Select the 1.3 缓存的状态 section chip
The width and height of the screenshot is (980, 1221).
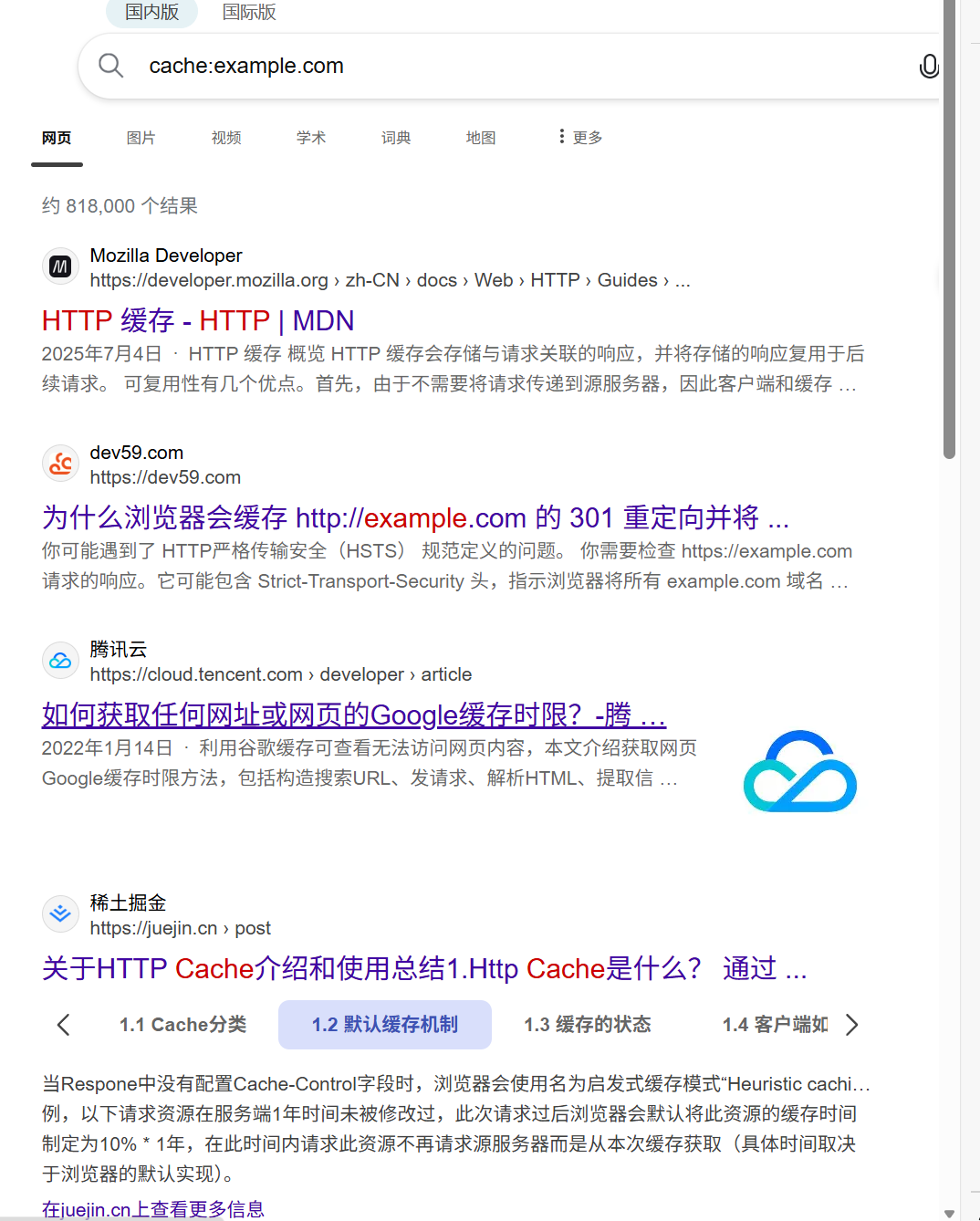pyautogui.click(x=588, y=1025)
